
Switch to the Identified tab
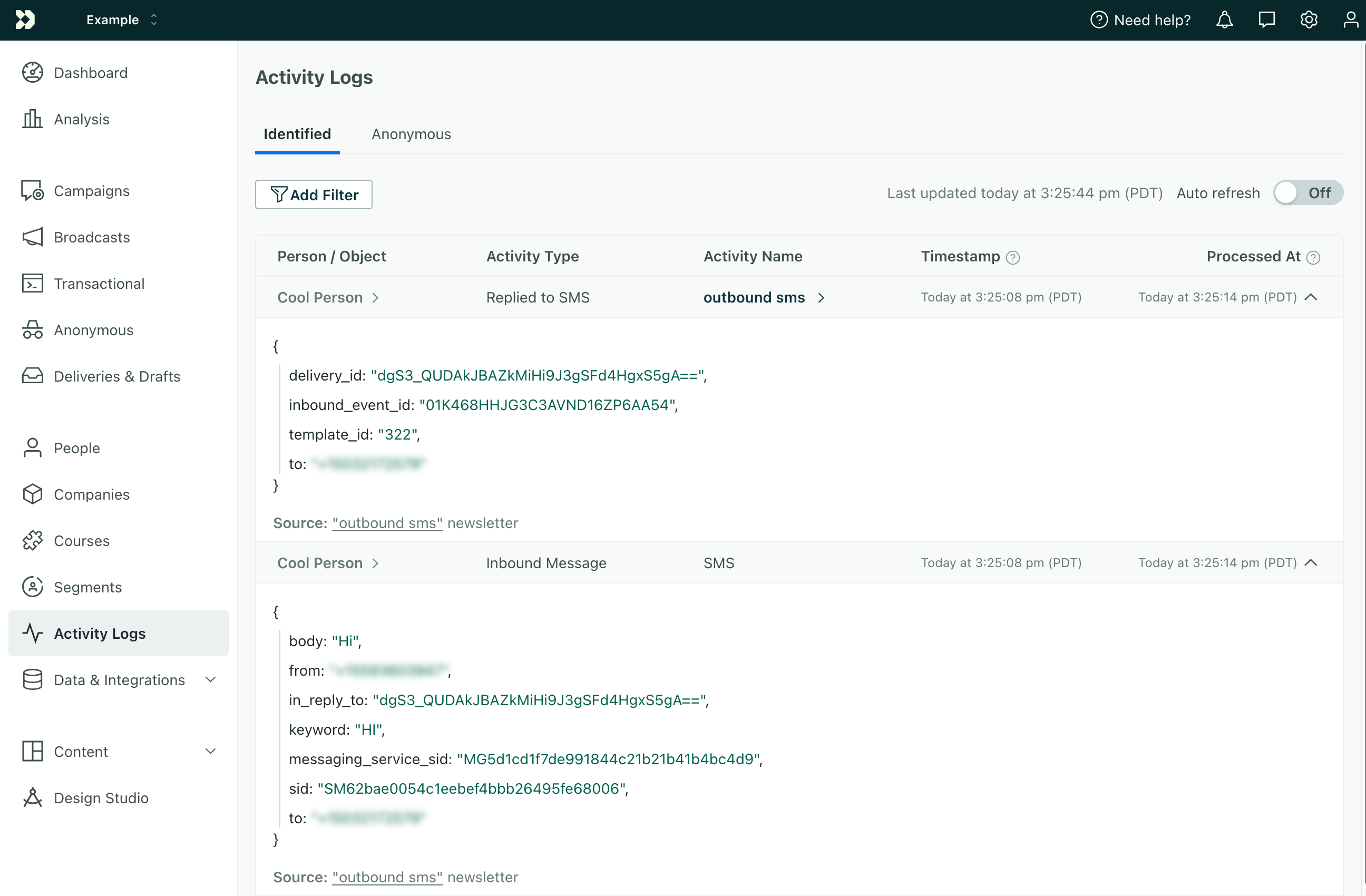(297, 134)
